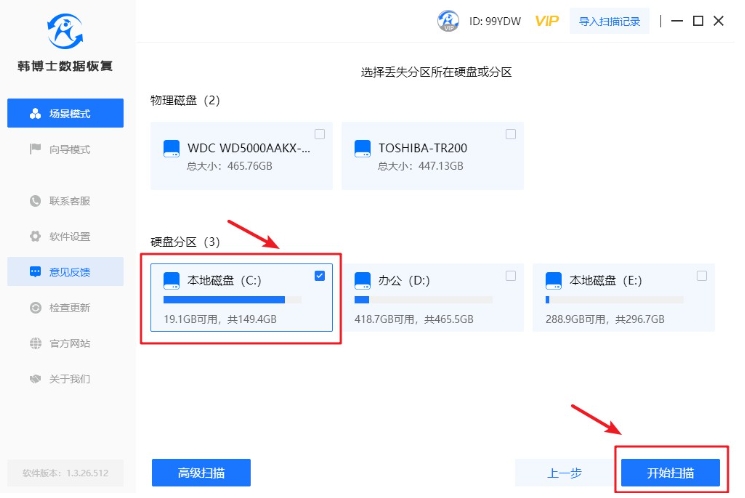Screen dimensions: 745x498
Task: Click the gold VIP badge icon
Action: (546, 21)
